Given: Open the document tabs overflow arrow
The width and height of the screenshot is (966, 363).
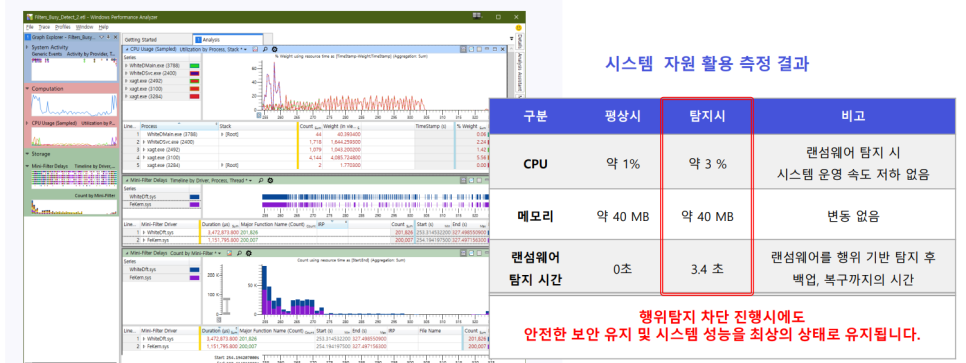Looking at the screenshot, I should pyautogui.click(x=511, y=39).
